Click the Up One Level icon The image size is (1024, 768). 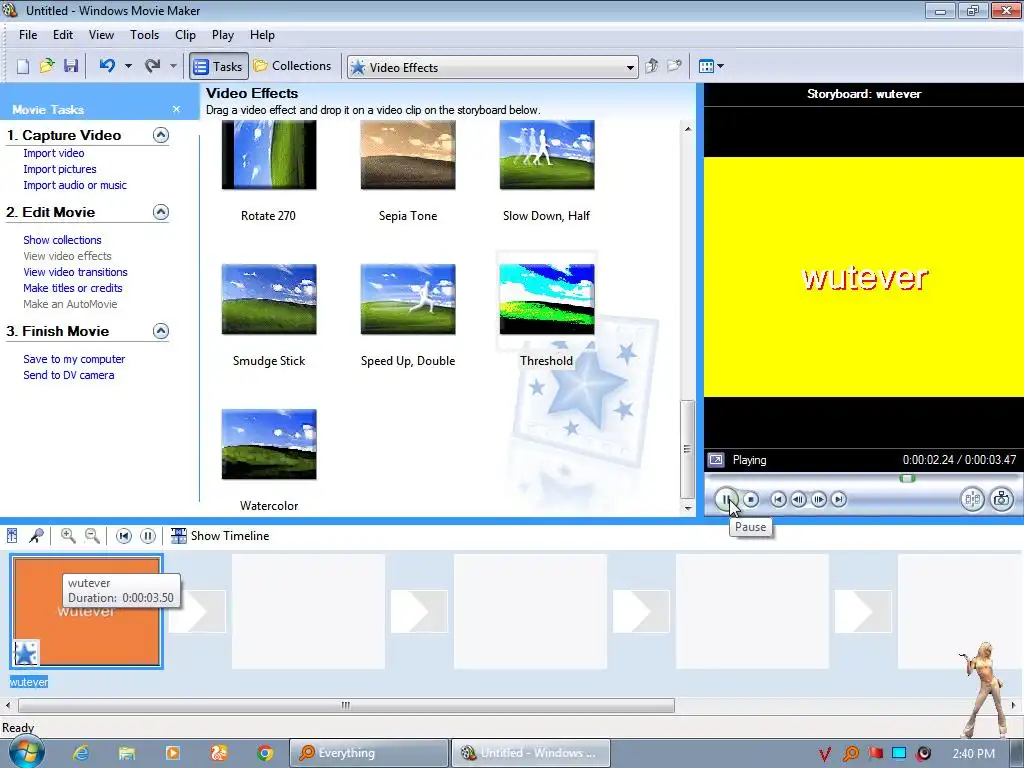(651, 66)
